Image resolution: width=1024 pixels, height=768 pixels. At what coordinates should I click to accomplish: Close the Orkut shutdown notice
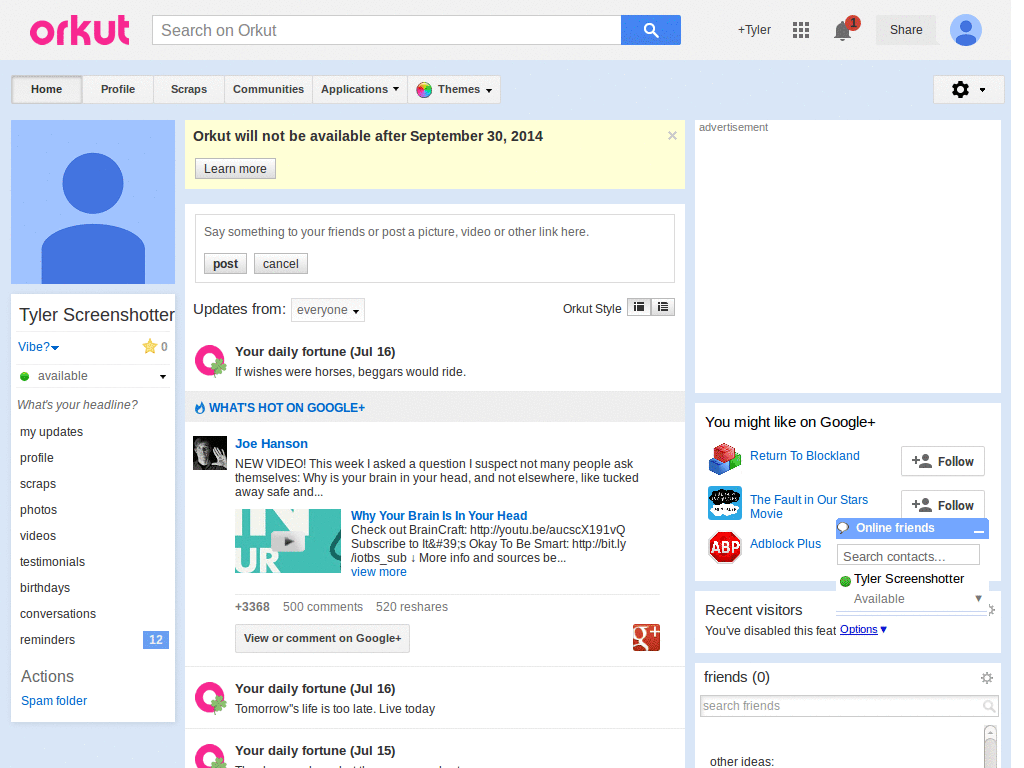pos(672,136)
